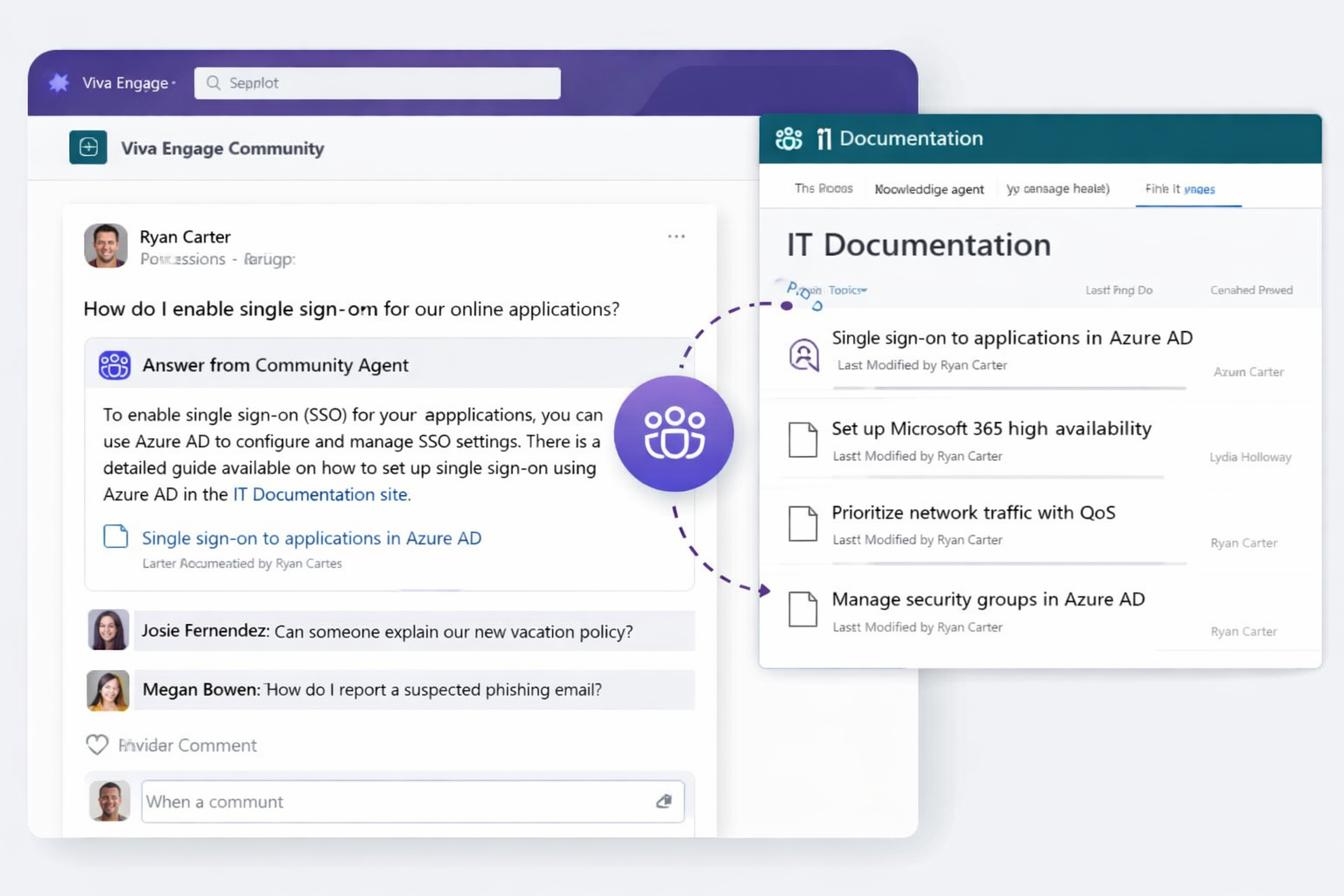The height and width of the screenshot is (896, 1344).
Task: Select the rightmost pages tab
Action: point(1179,189)
